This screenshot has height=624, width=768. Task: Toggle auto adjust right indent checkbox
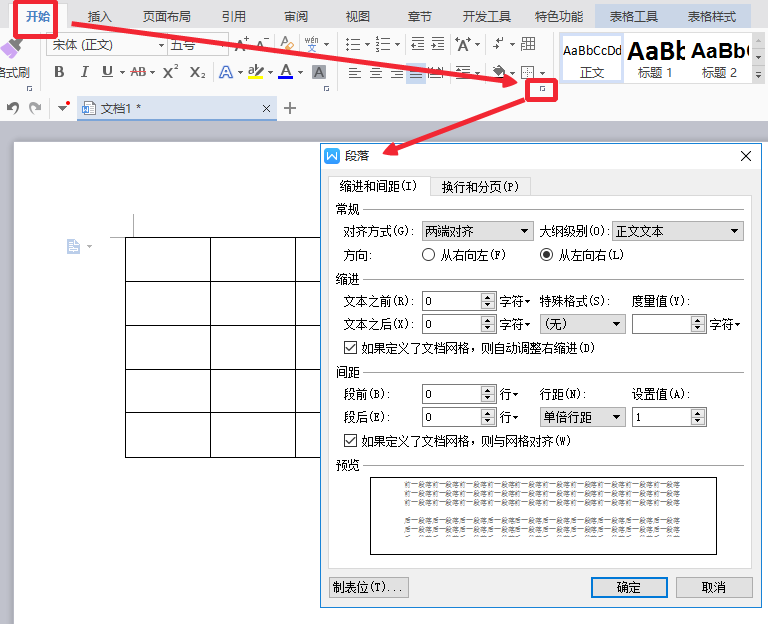(350, 348)
